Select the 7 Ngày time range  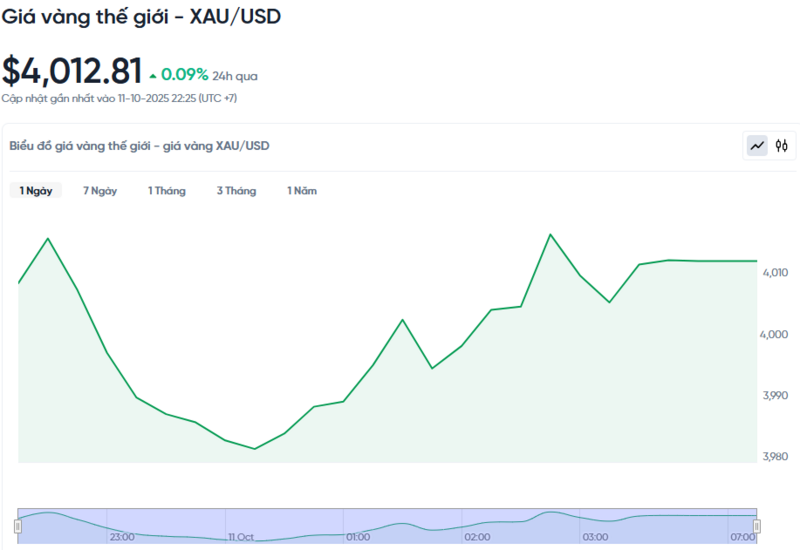coord(100,191)
